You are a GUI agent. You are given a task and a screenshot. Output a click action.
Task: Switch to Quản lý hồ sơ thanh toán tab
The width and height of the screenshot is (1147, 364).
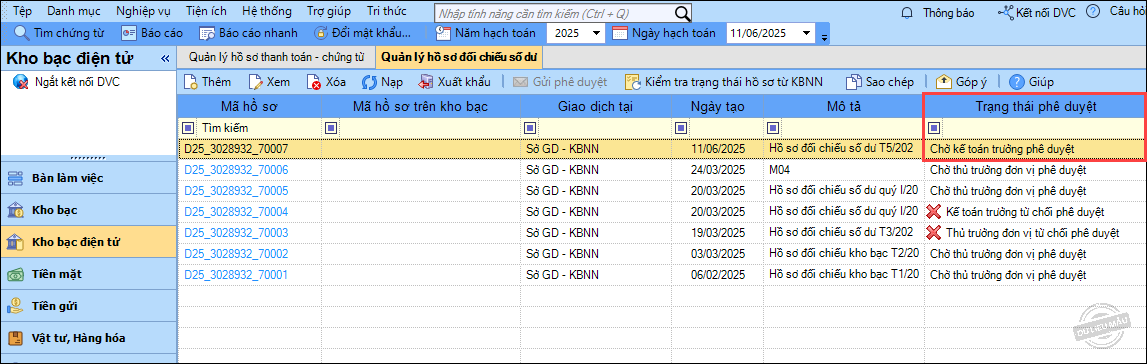click(276, 57)
